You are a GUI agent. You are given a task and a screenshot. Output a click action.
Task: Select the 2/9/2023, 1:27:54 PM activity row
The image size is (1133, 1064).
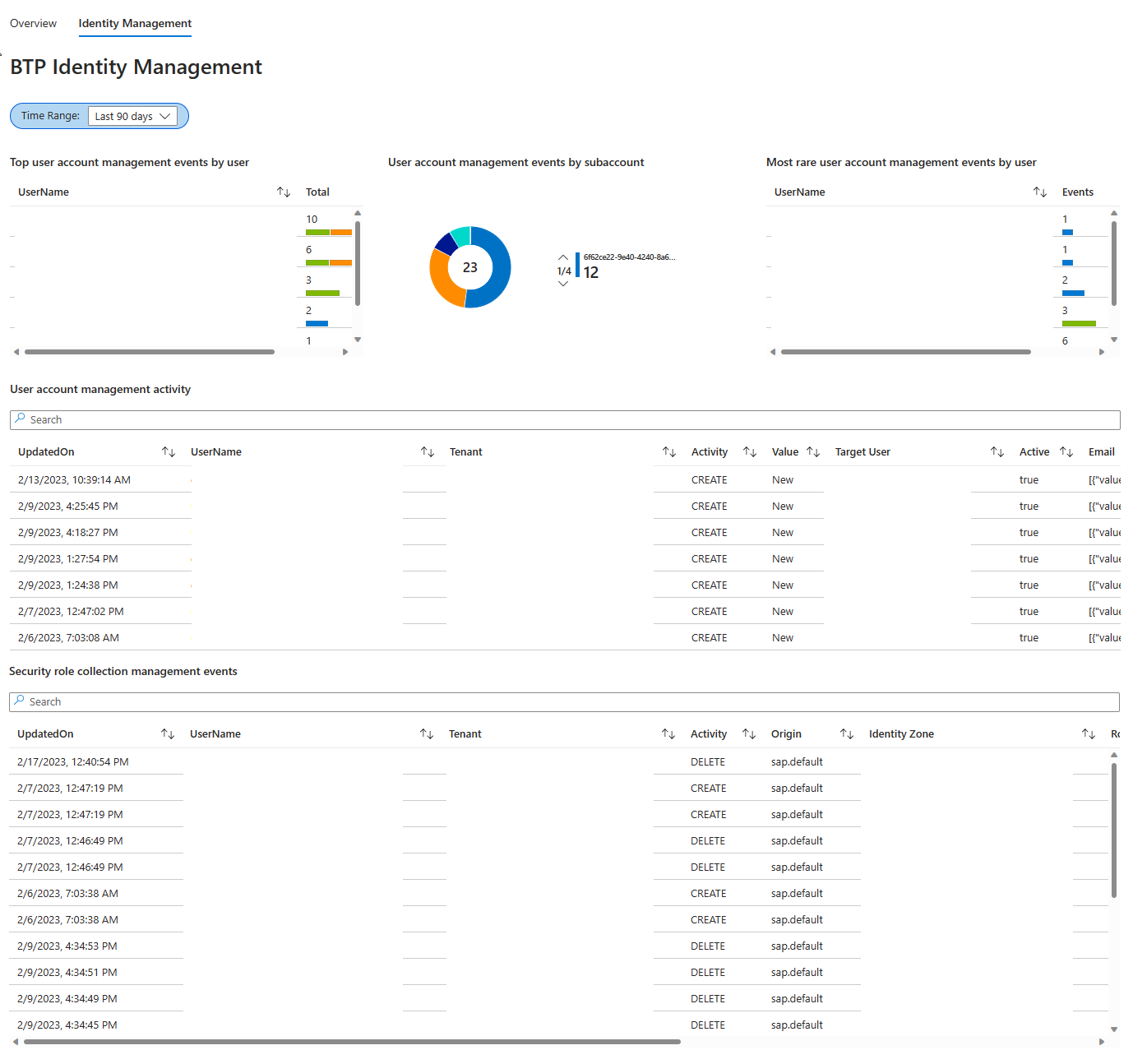(x=565, y=558)
